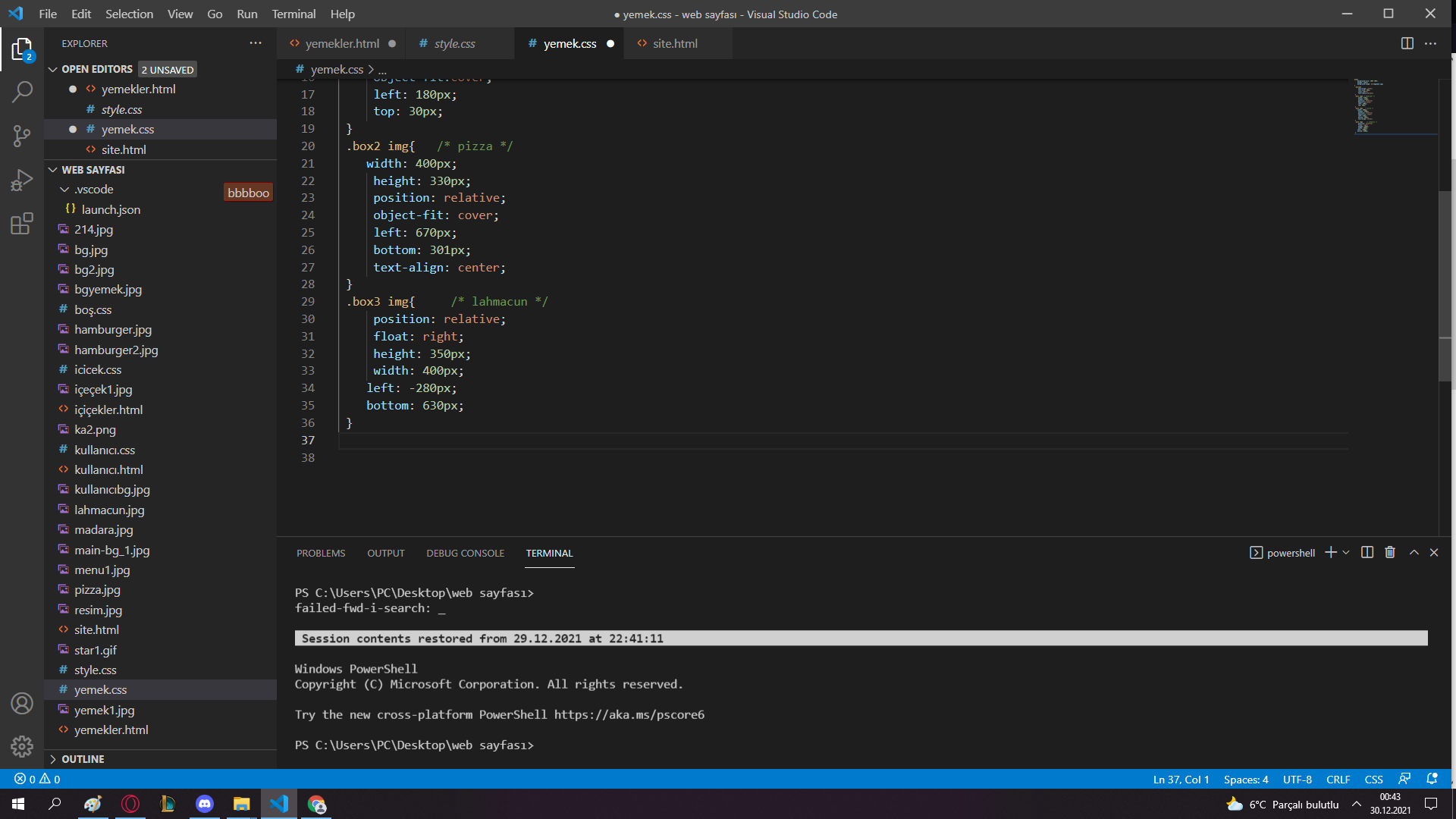Open the Search view in activity bar
1456x819 pixels.
tap(22, 93)
